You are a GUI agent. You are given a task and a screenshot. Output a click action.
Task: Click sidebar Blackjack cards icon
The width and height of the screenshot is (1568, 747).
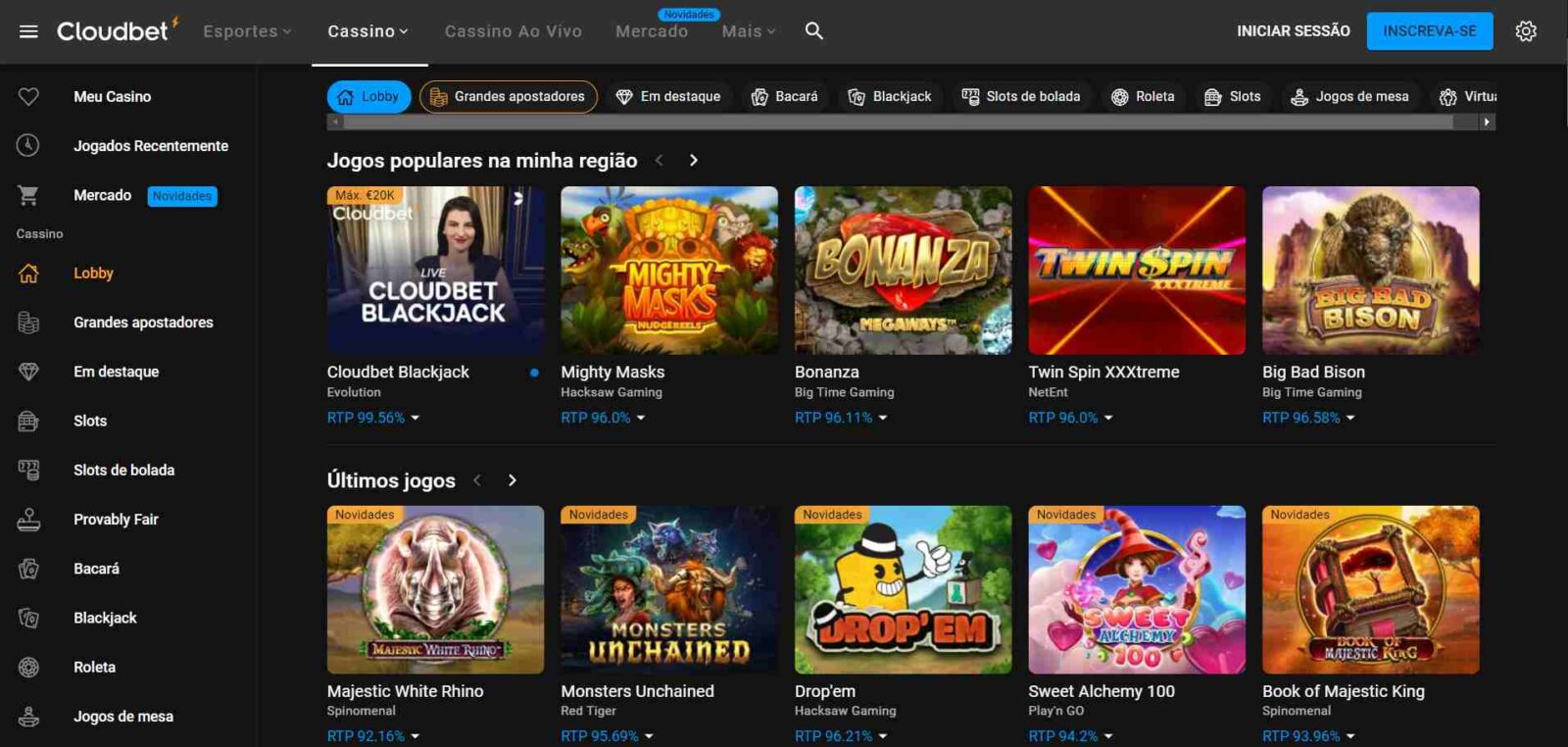tap(28, 618)
